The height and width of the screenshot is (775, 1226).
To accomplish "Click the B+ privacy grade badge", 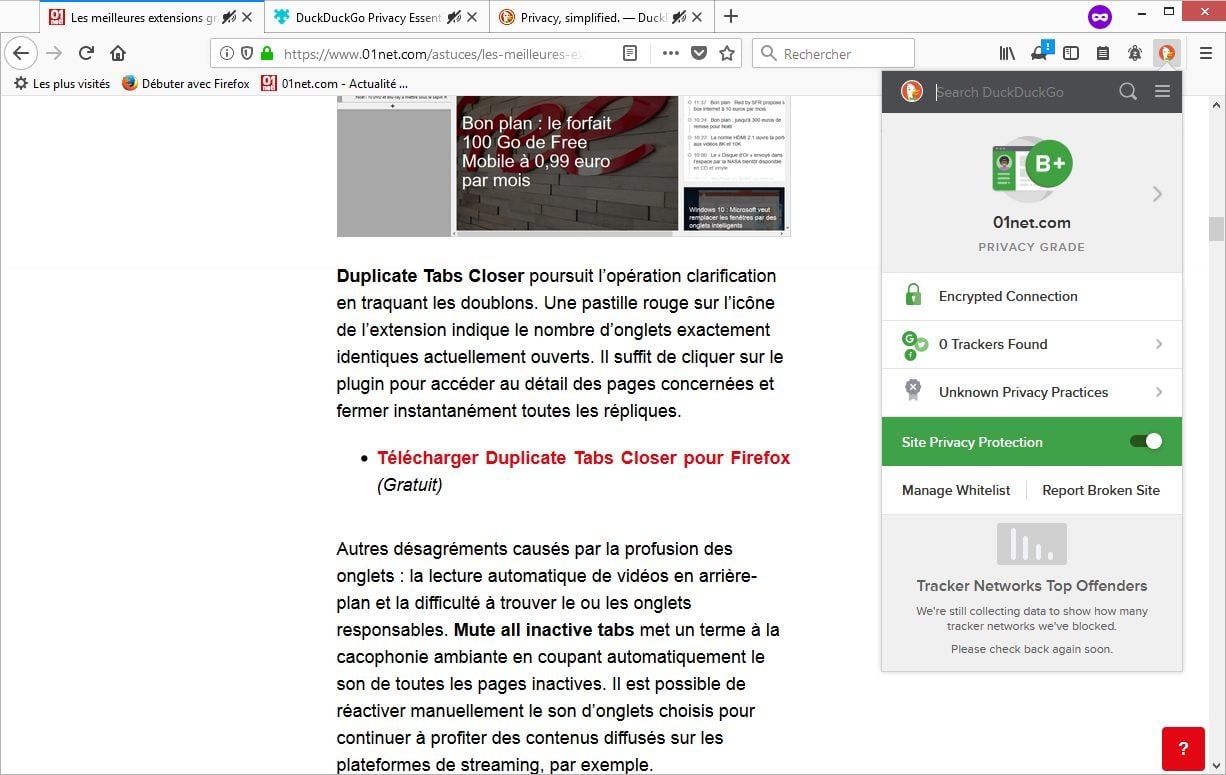I will coord(1048,163).
